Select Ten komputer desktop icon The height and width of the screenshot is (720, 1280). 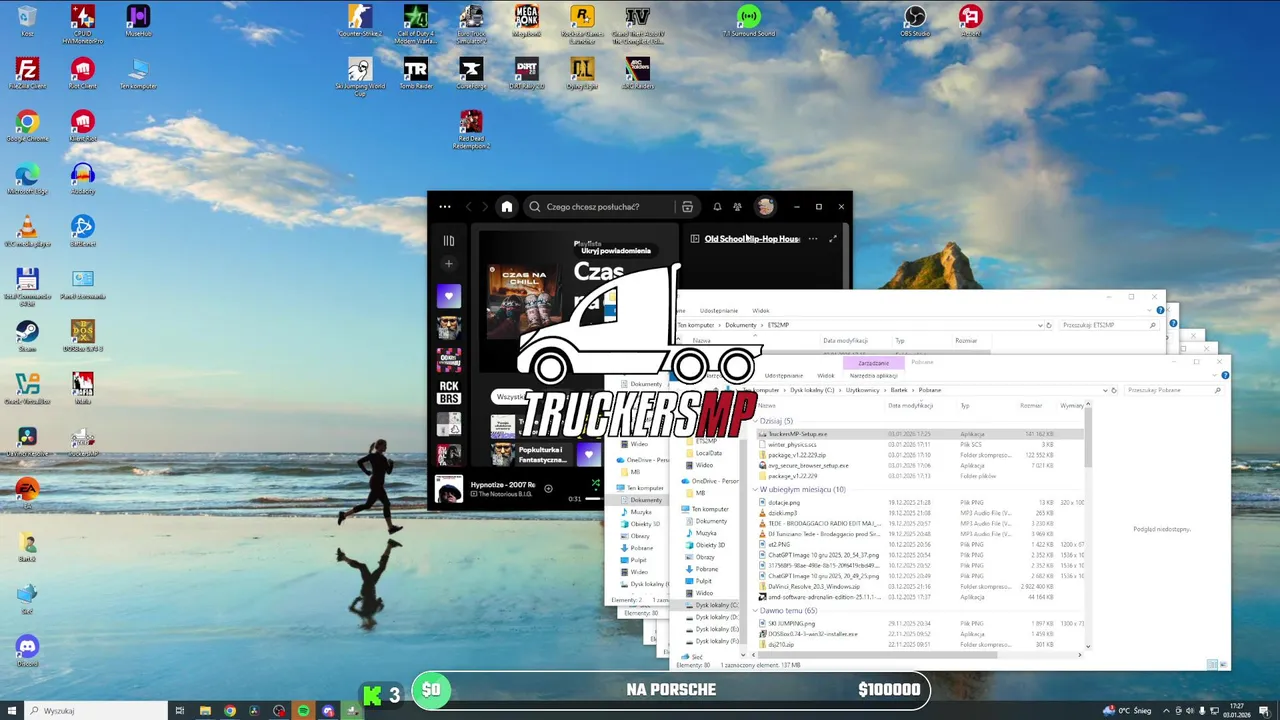point(138,73)
